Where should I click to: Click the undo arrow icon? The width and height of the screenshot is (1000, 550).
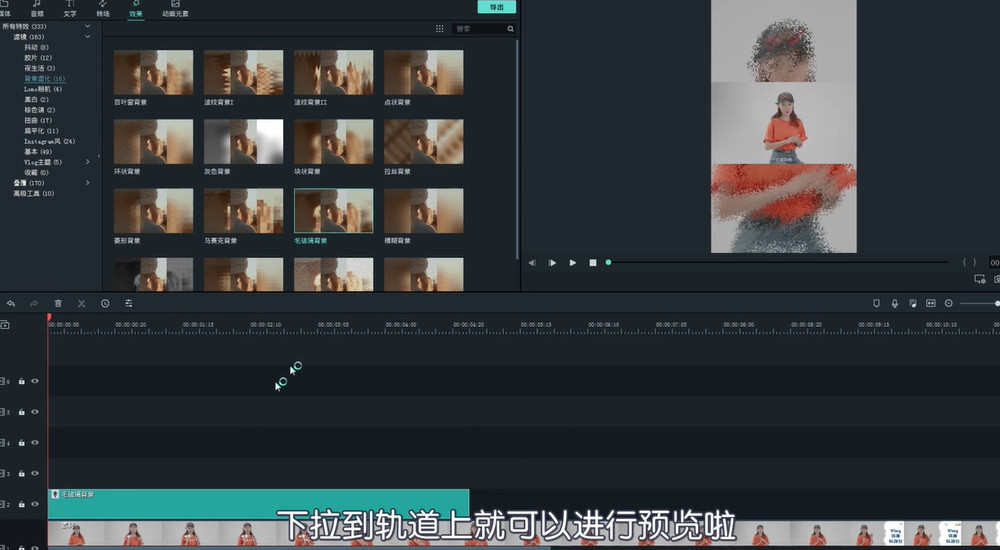(11, 303)
